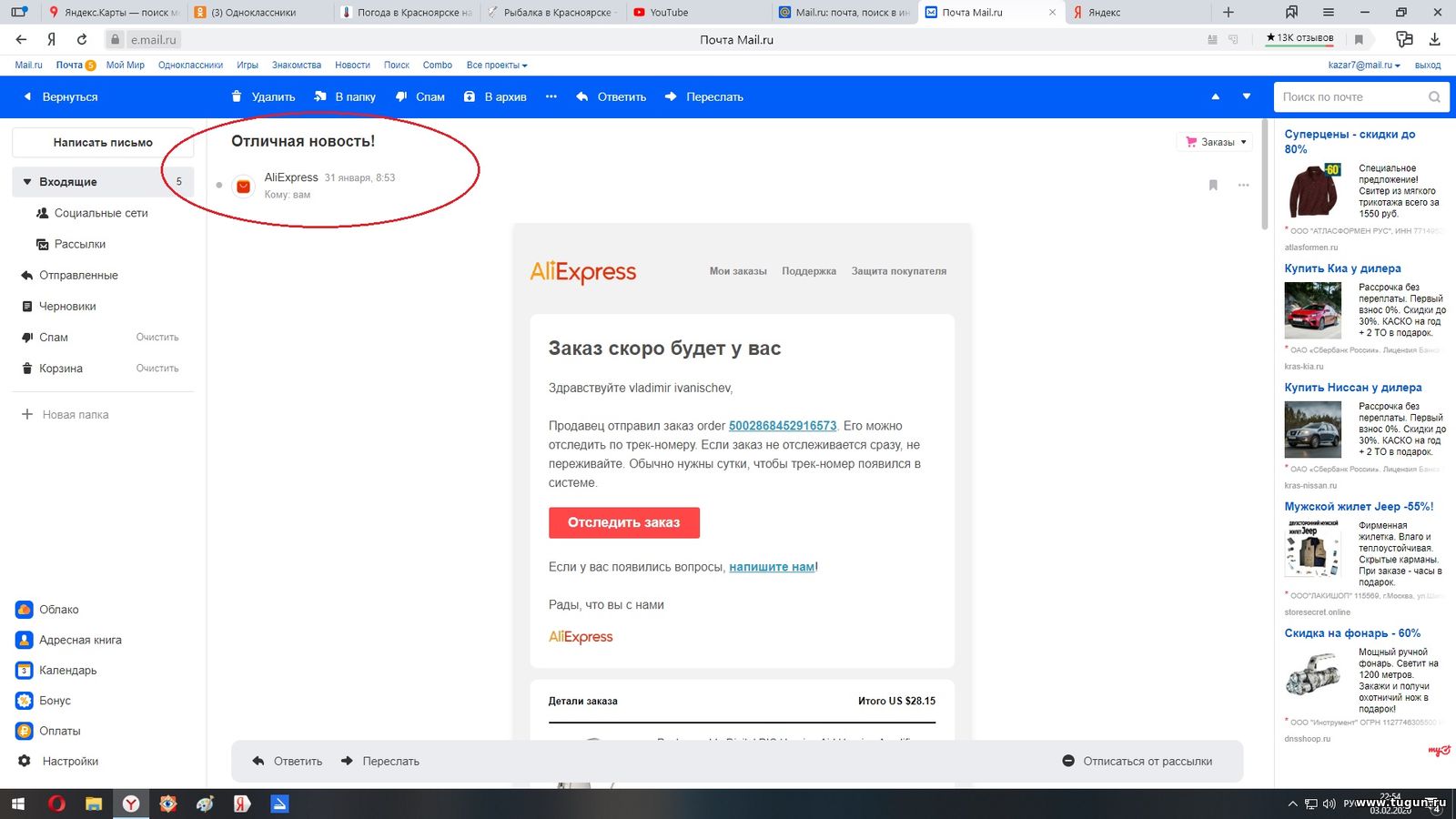Open 'Календарь' calendar
Viewport: 1456px width, 819px height.
(x=56, y=670)
